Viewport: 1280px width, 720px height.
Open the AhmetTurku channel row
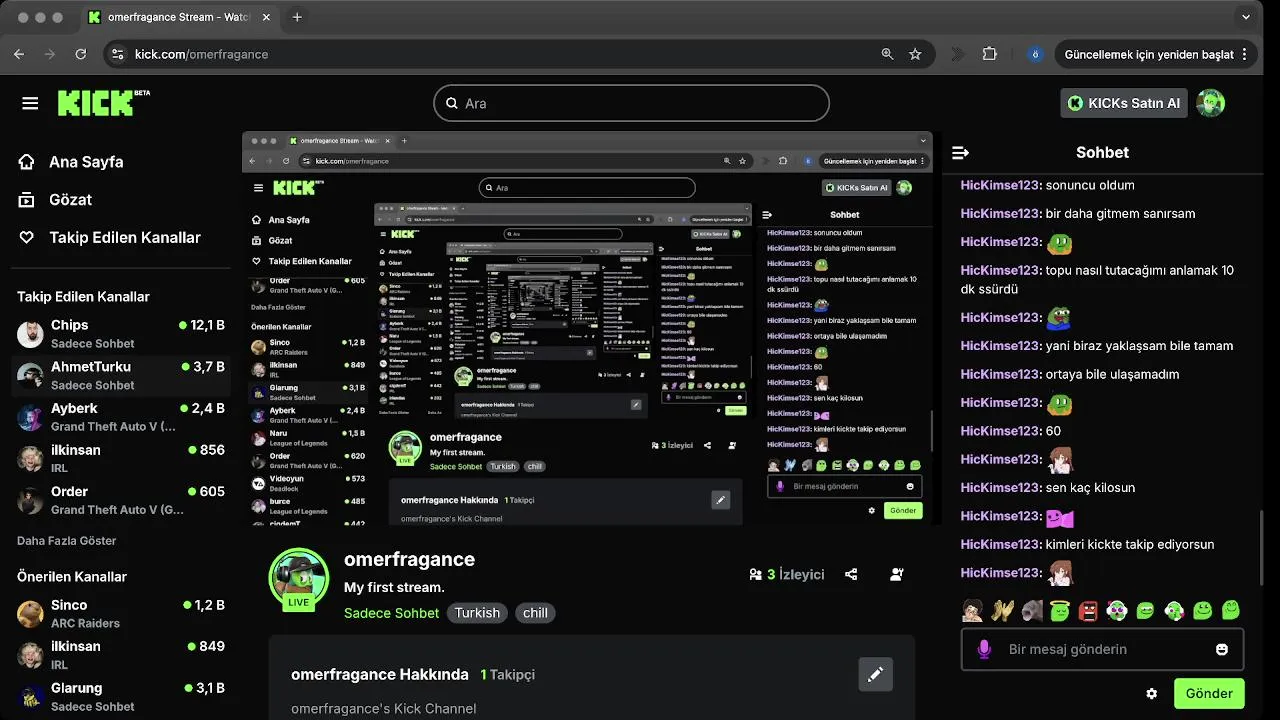coord(121,375)
